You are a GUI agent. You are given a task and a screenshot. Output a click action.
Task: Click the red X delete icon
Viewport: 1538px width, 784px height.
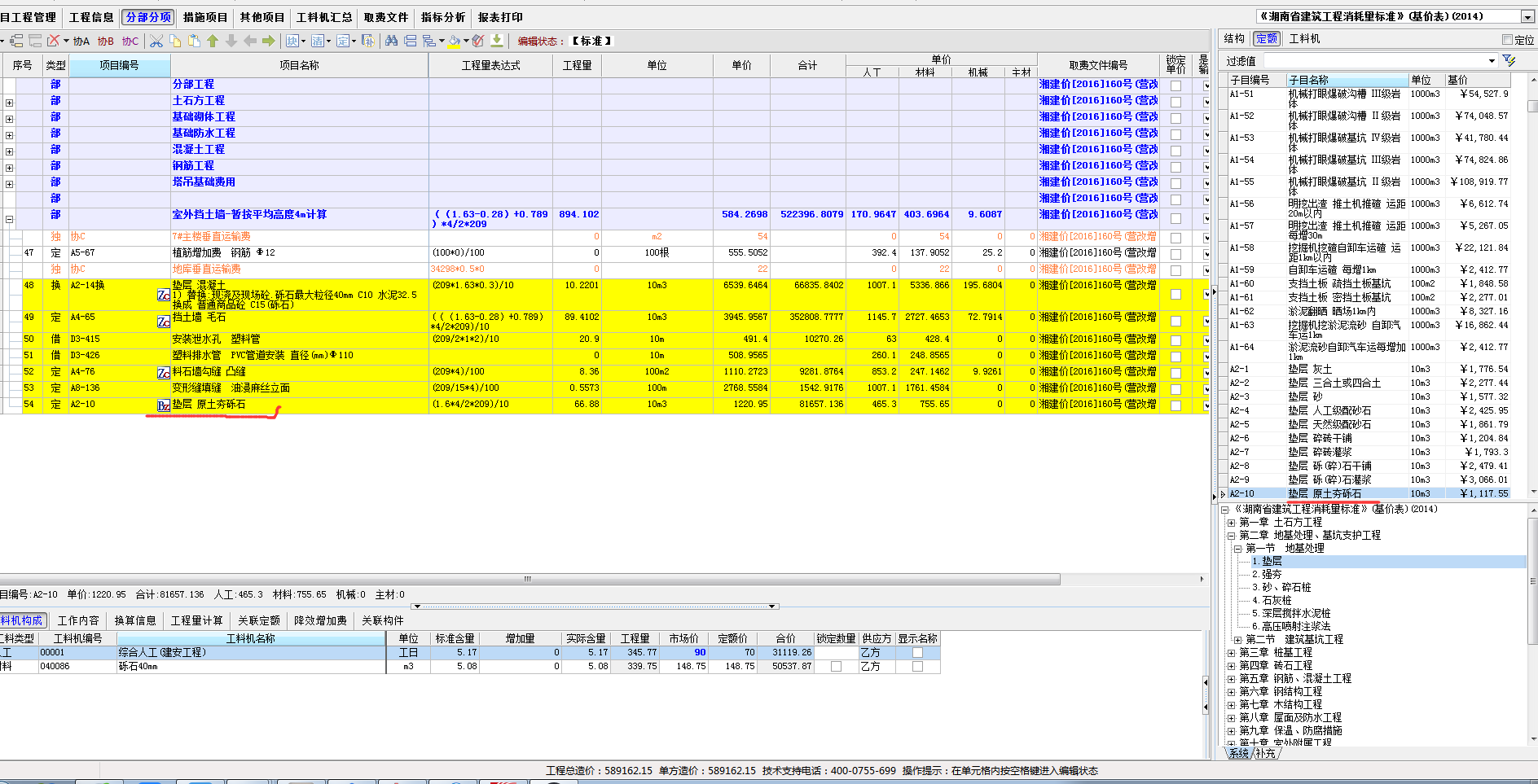click(53, 41)
